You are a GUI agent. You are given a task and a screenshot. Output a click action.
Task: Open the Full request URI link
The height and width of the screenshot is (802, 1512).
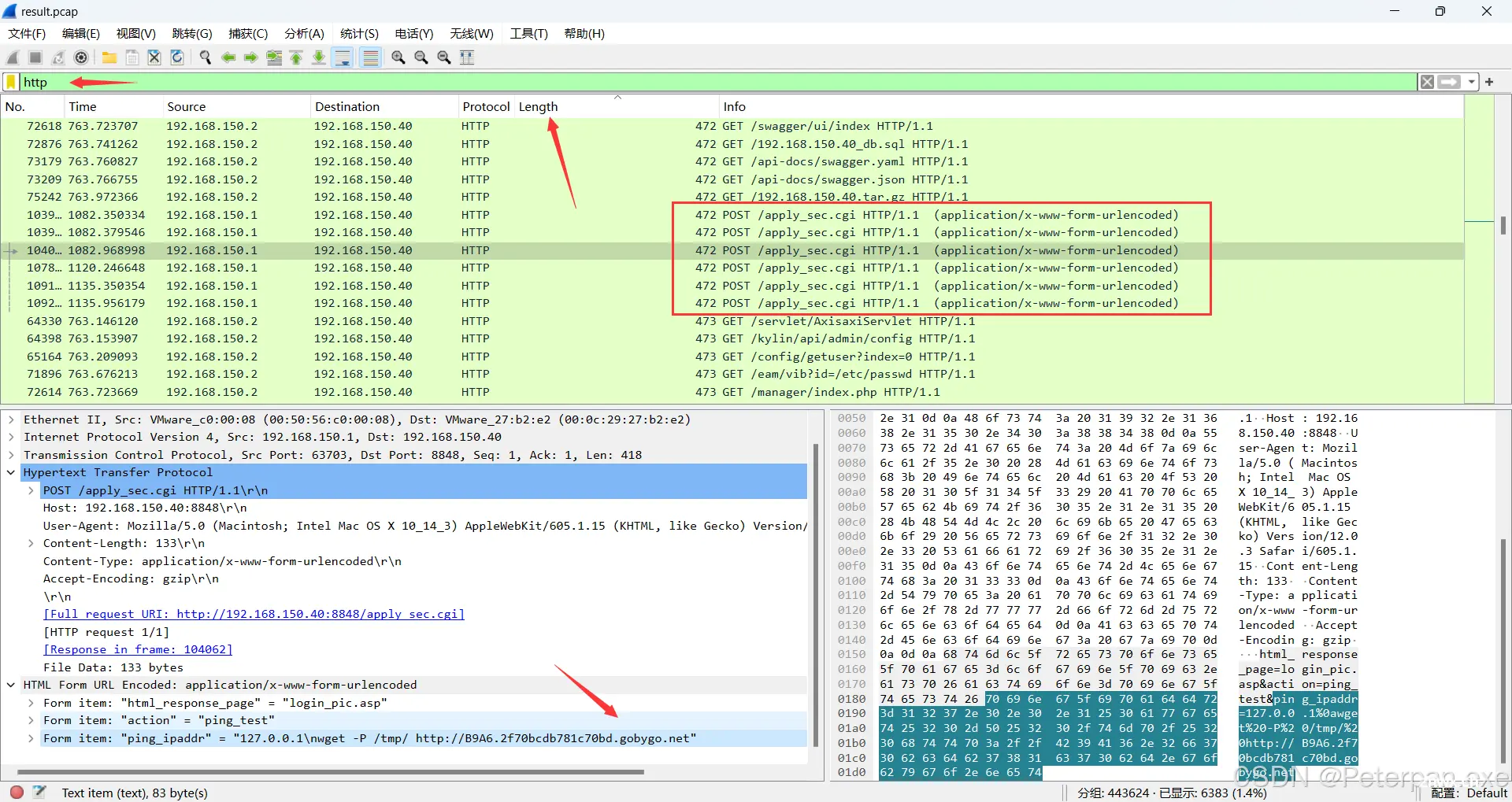coord(254,614)
